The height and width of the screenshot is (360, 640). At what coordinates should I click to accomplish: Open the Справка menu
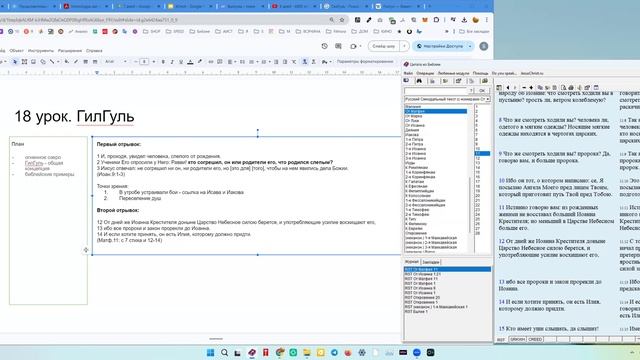click(94, 51)
